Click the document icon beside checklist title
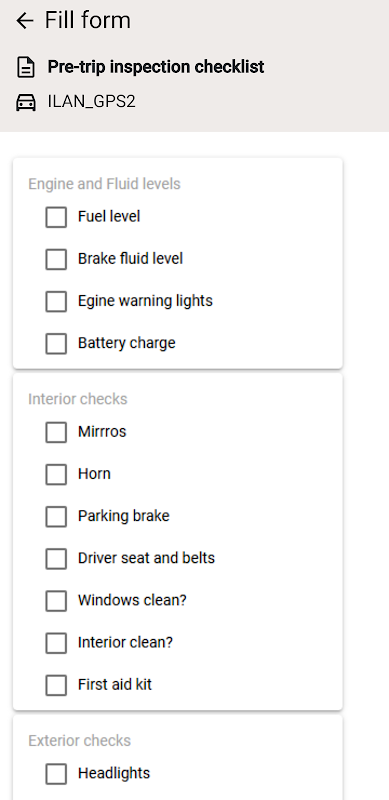This screenshot has height=800, width=389. [x=26, y=68]
